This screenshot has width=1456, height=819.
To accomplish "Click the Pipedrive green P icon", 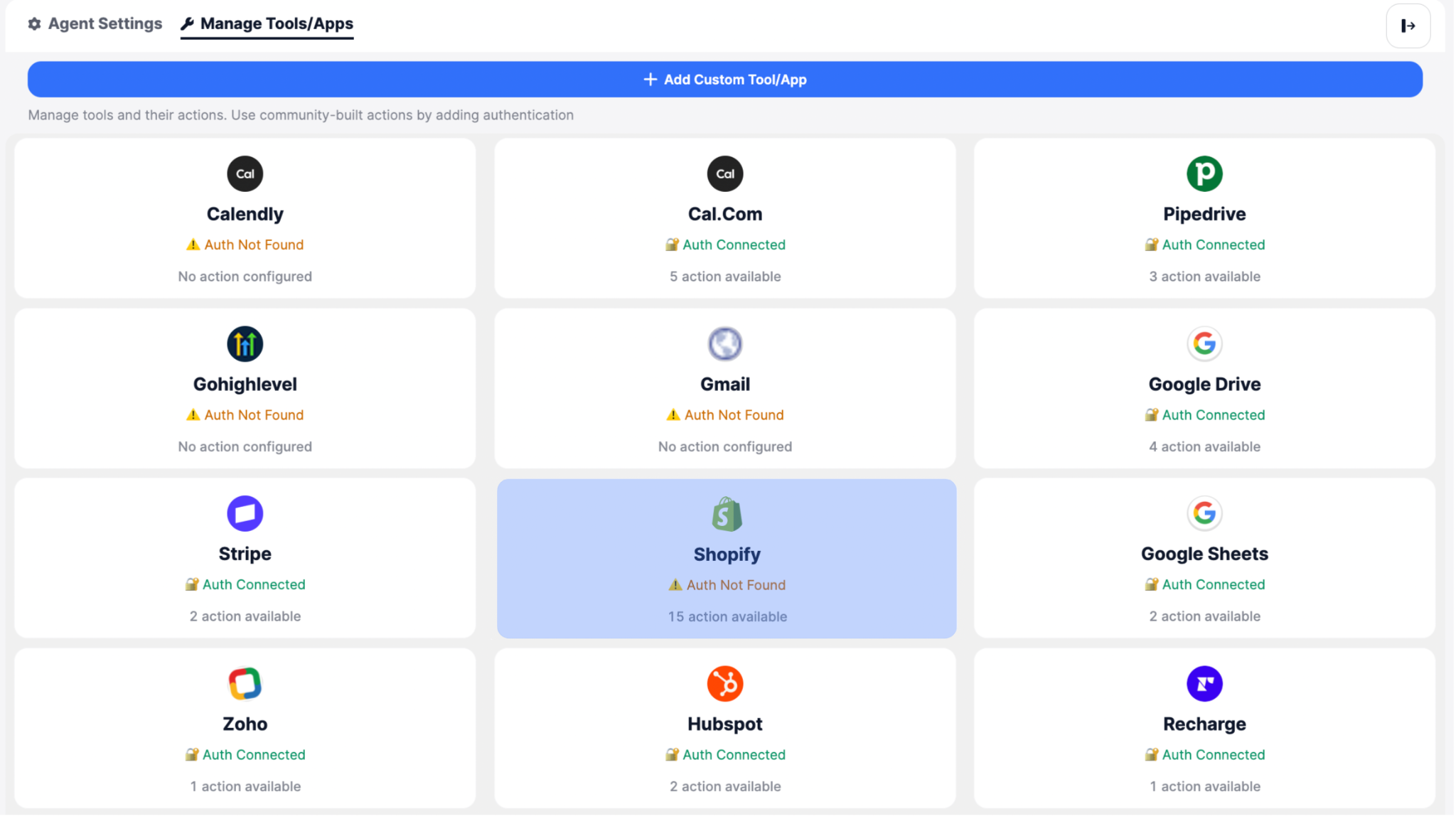I will (1204, 173).
